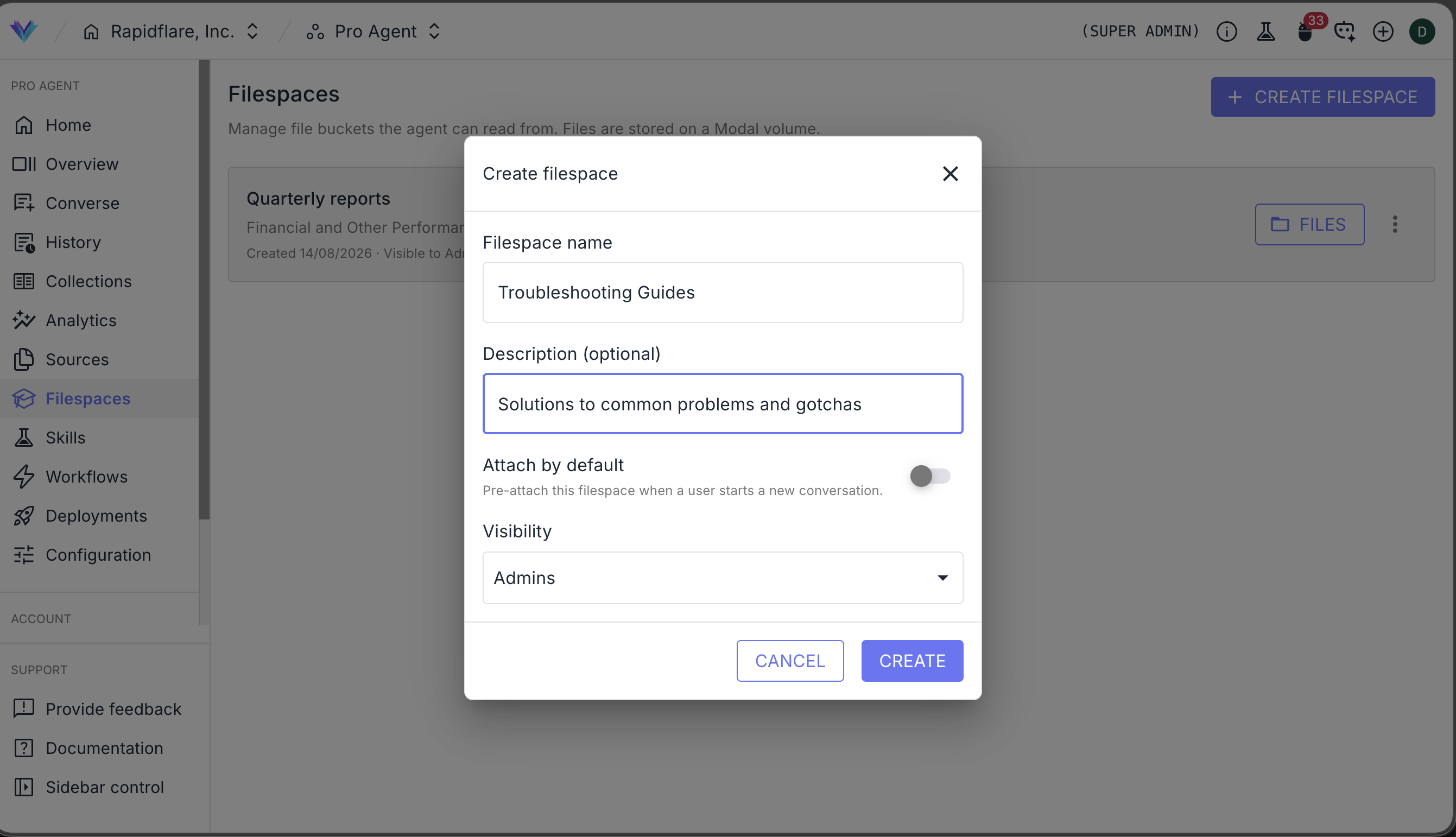Close the Create filespace dialog
The width and height of the screenshot is (1456, 837).
(x=950, y=174)
